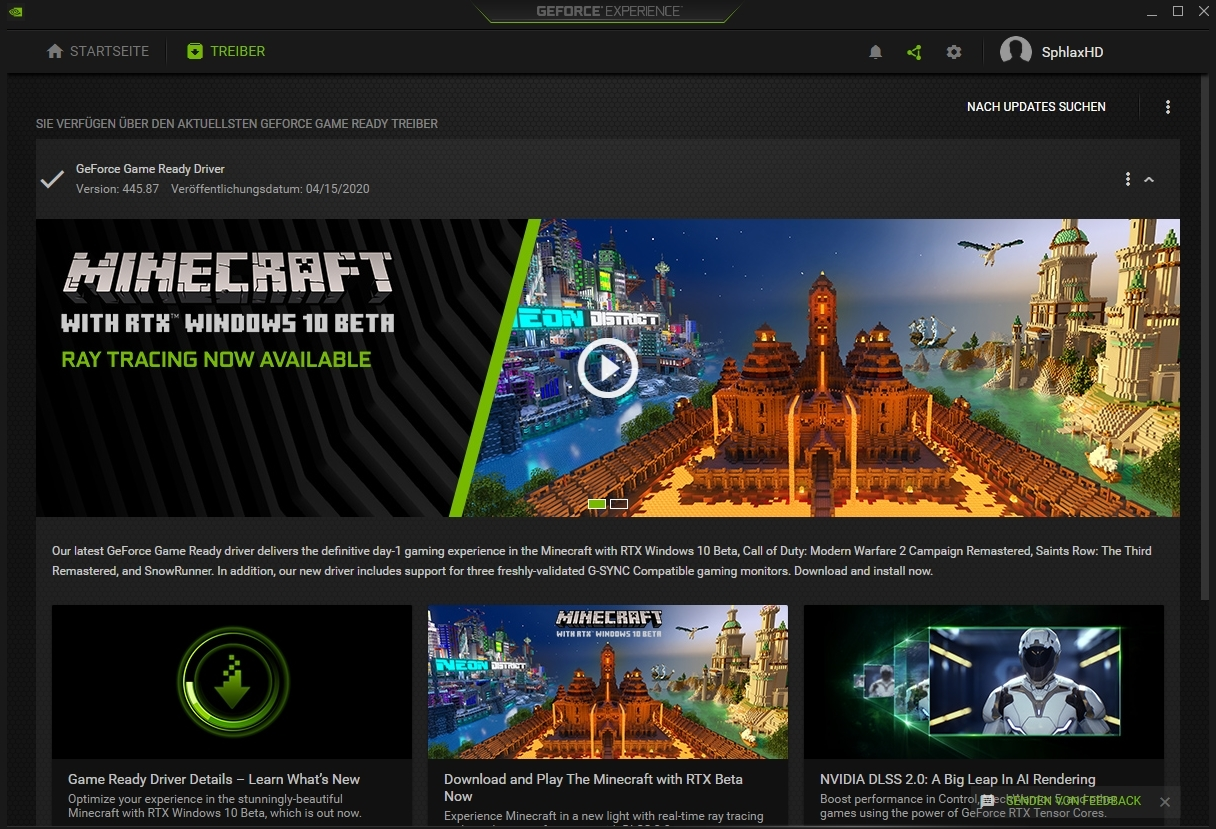The width and height of the screenshot is (1216, 829).
Task: Click Nach Updates Suchen
Action: (1036, 107)
